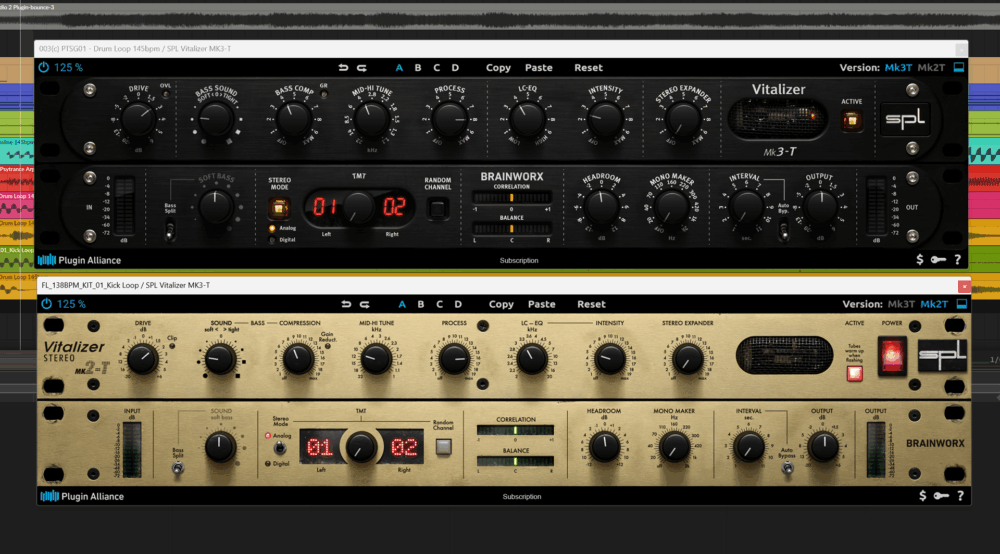Toggle Mk3-T orange Active button

[851, 120]
